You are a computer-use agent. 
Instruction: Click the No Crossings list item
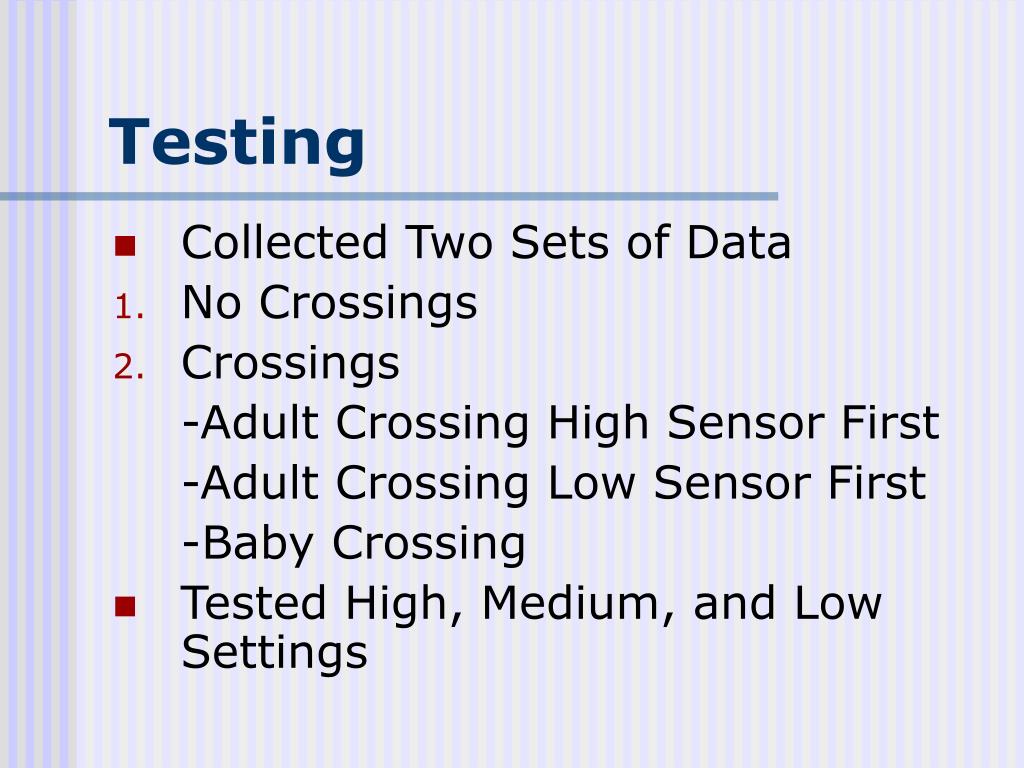[330, 304]
